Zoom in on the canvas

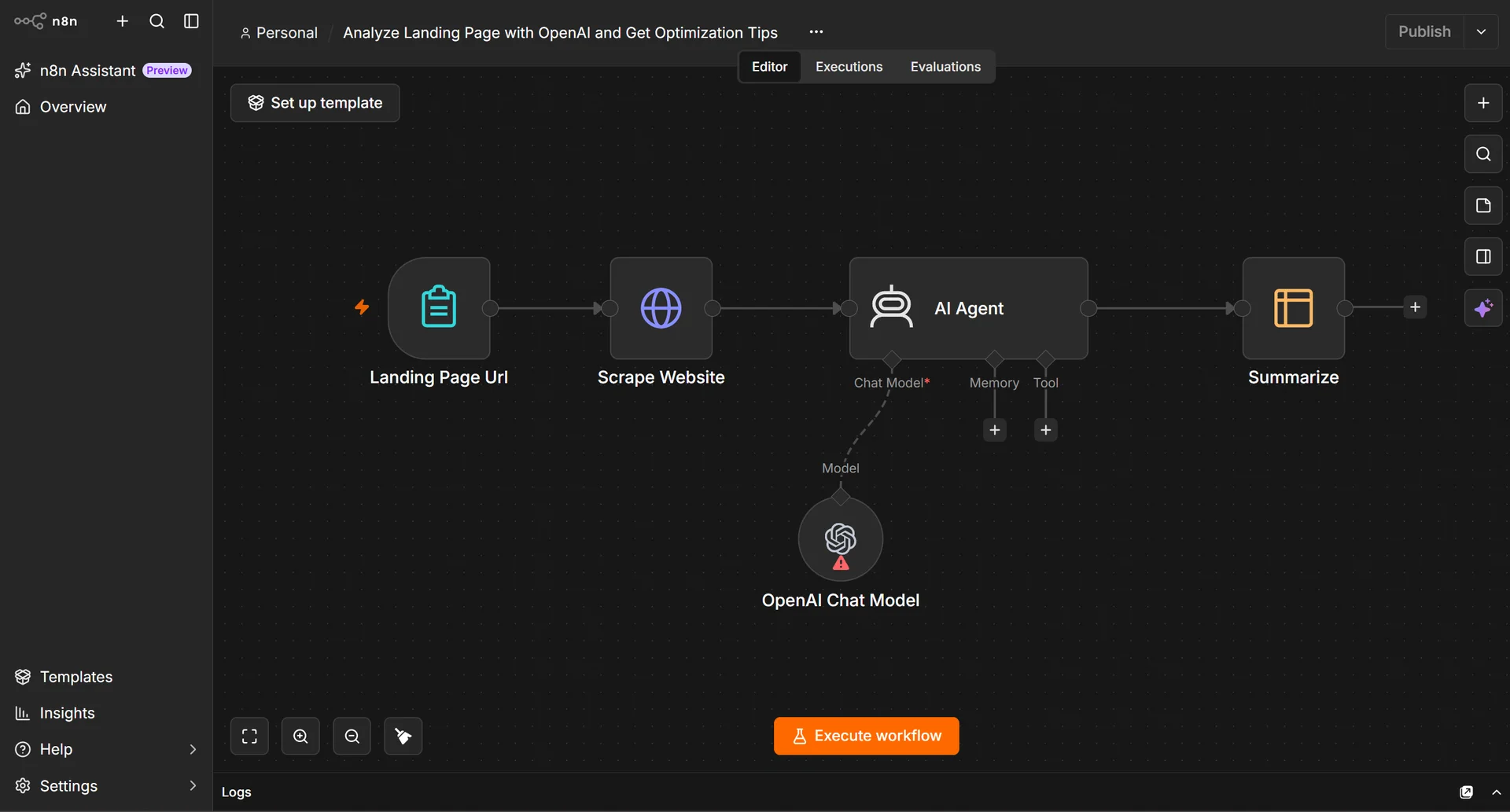pyautogui.click(x=300, y=736)
